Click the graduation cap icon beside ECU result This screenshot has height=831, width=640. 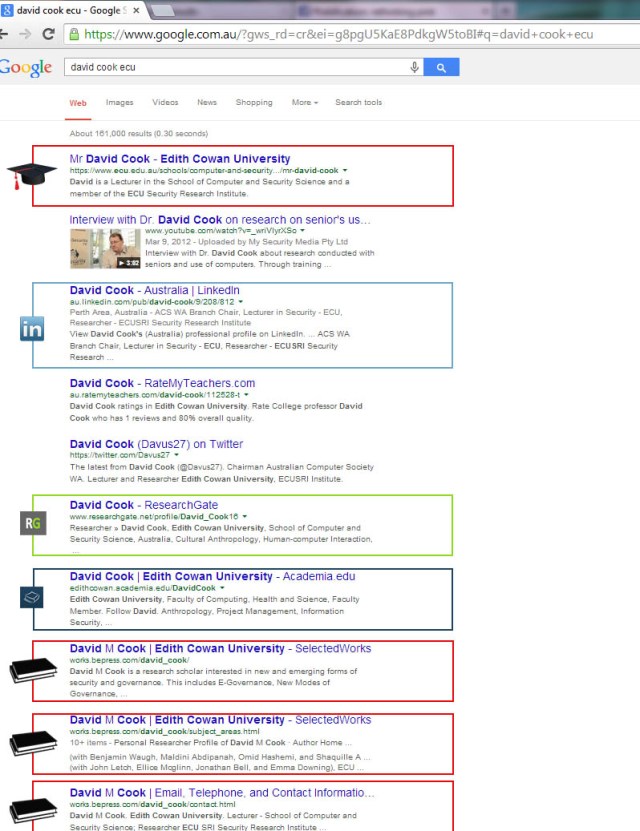(x=31, y=176)
